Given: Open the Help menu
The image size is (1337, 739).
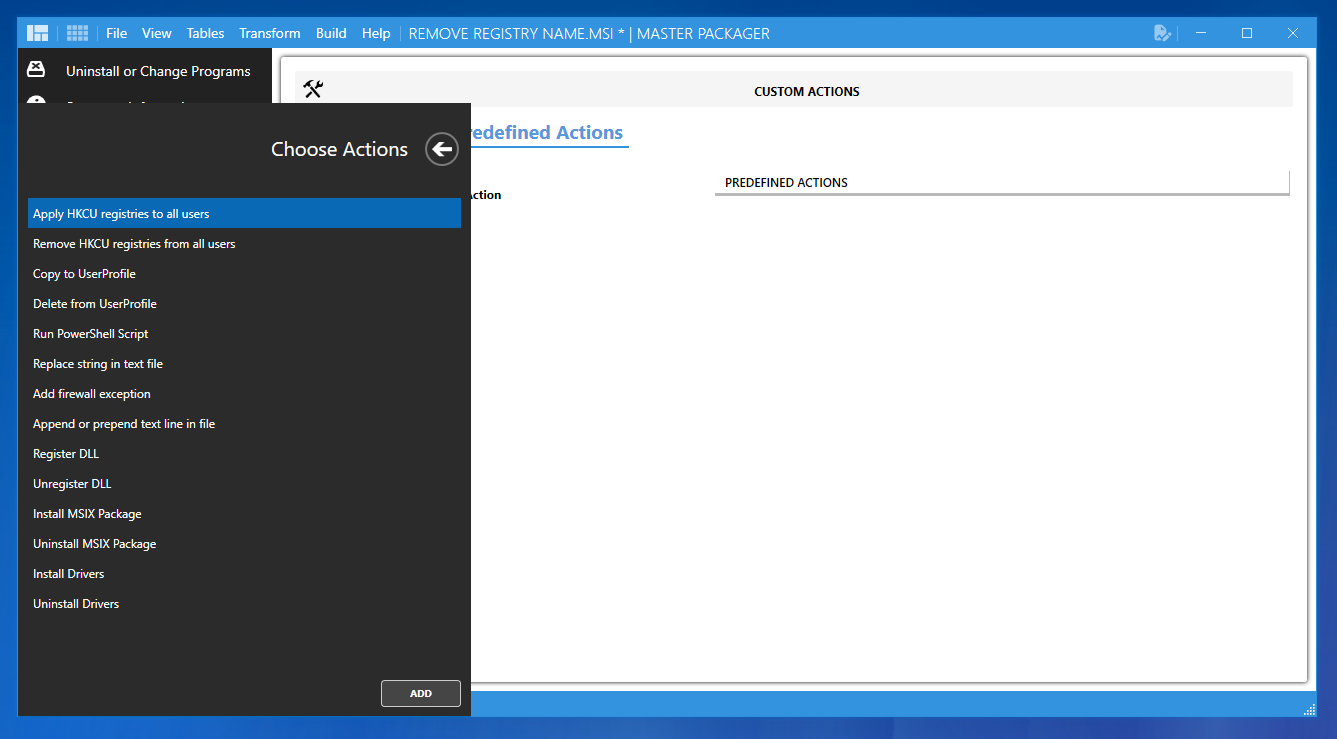Looking at the screenshot, I should pyautogui.click(x=376, y=33).
